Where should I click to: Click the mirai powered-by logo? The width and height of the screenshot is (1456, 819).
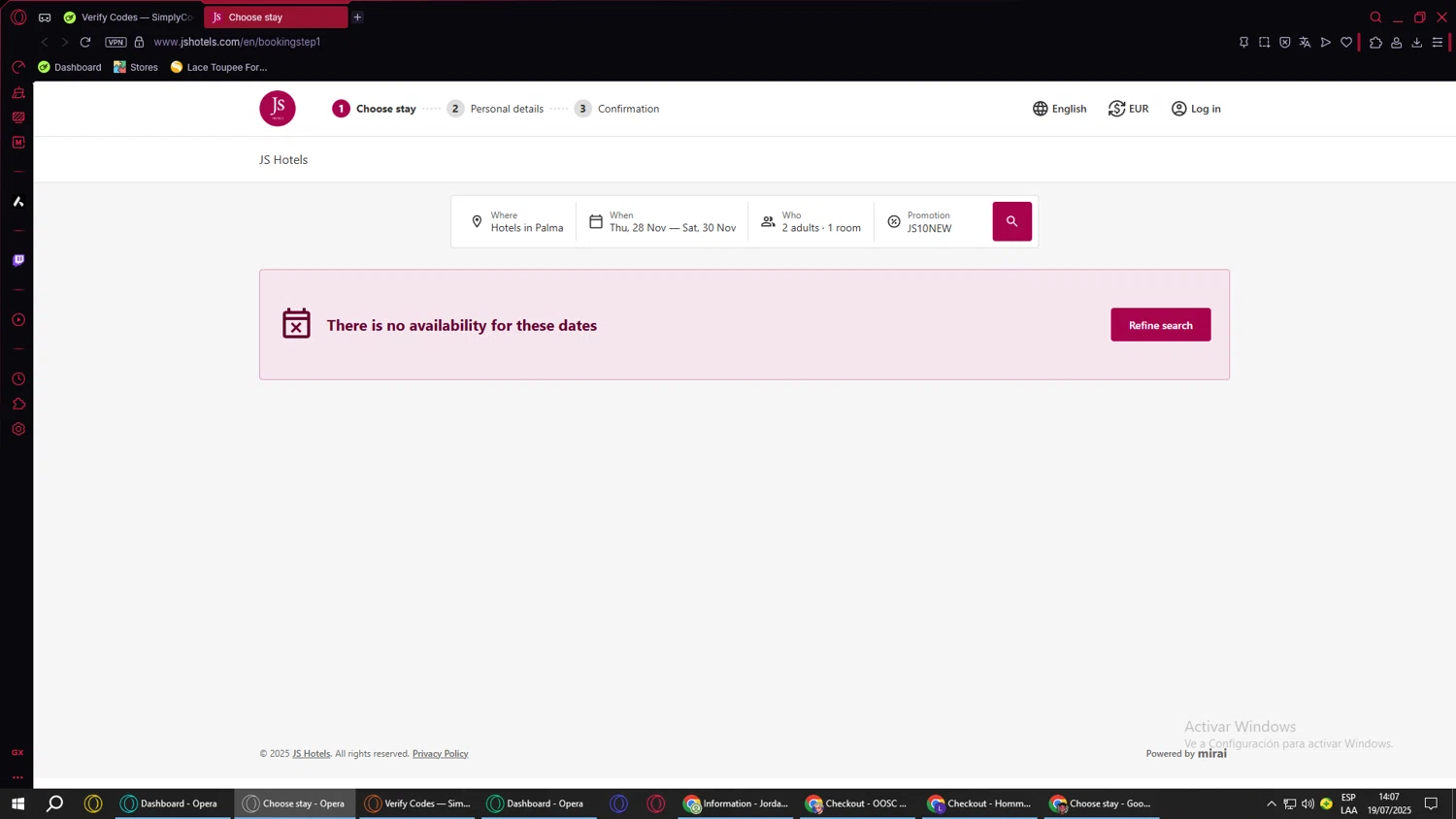click(x=1211, y=753)
